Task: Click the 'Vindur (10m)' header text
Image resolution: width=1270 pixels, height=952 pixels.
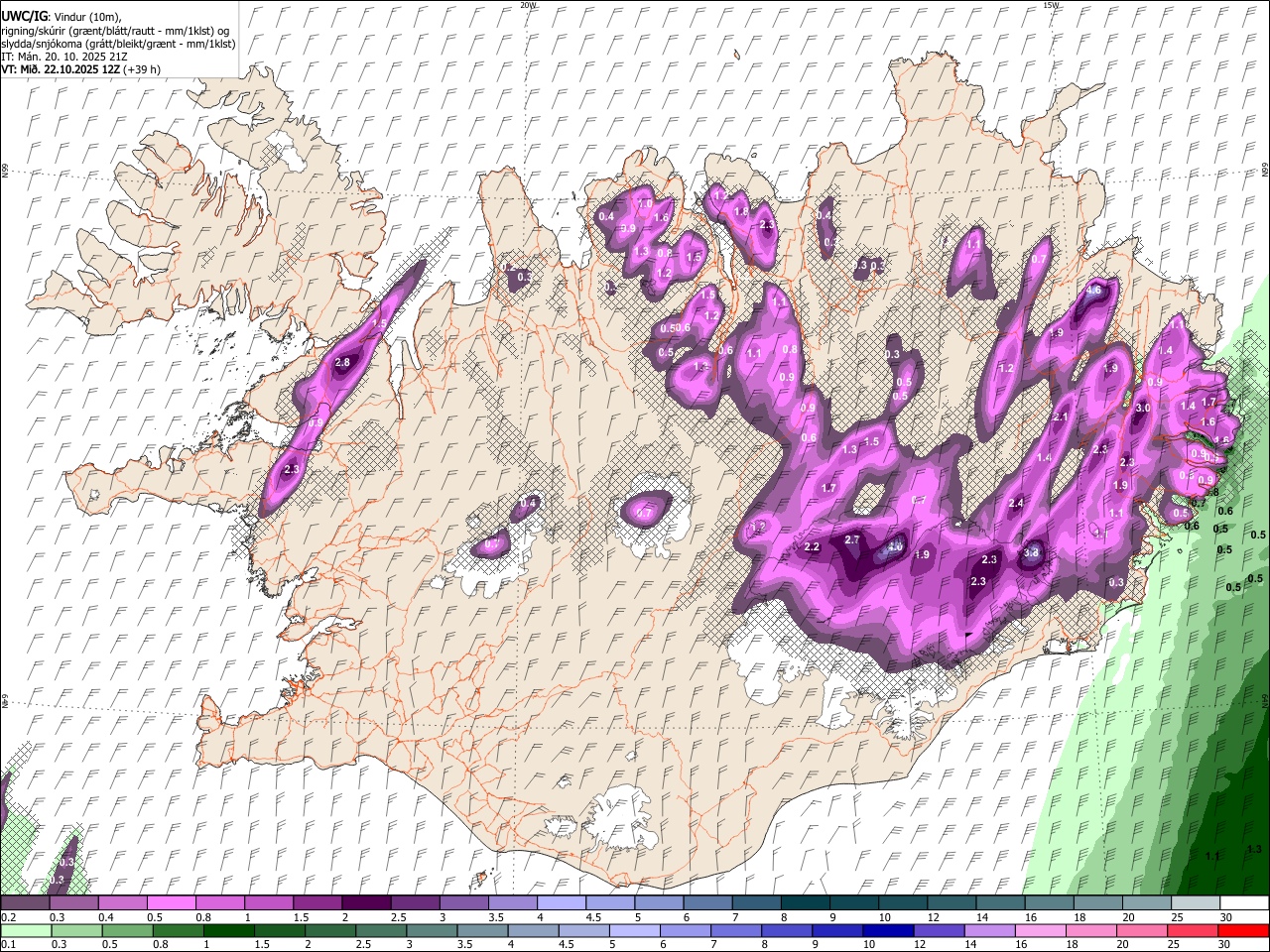Action: click(86, 17)
